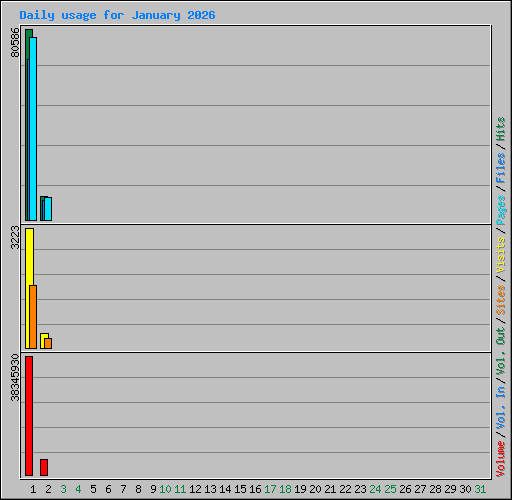Click day 9 on the x-axis
The width and height of the screenshot is (512, 500).
(153, 489)
